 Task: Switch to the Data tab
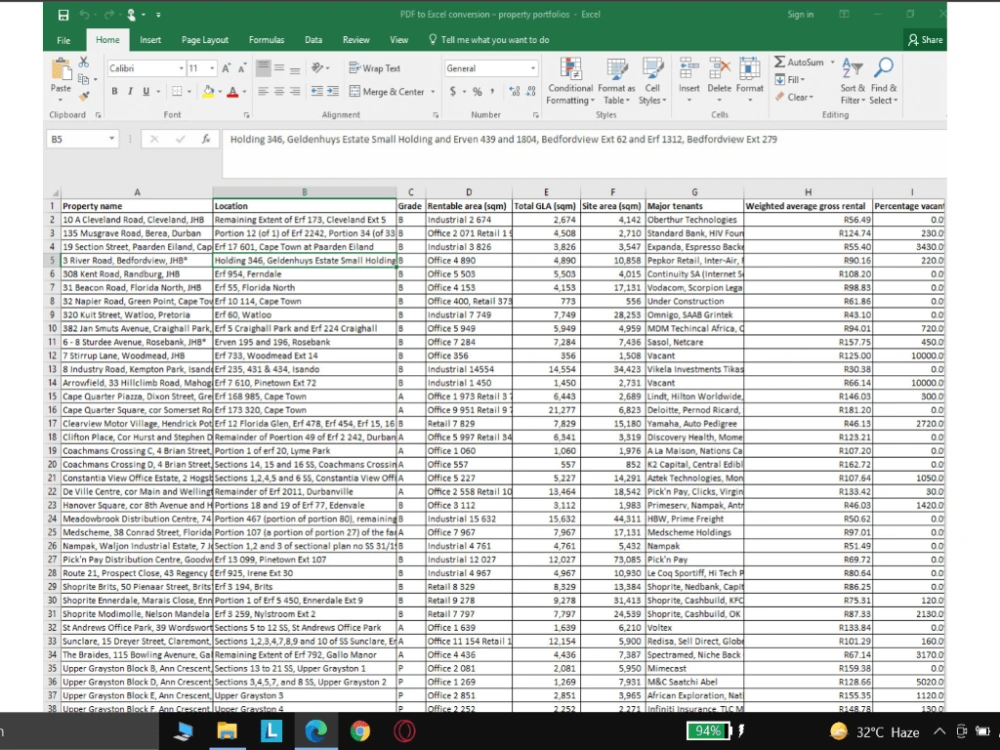[313, 40]
